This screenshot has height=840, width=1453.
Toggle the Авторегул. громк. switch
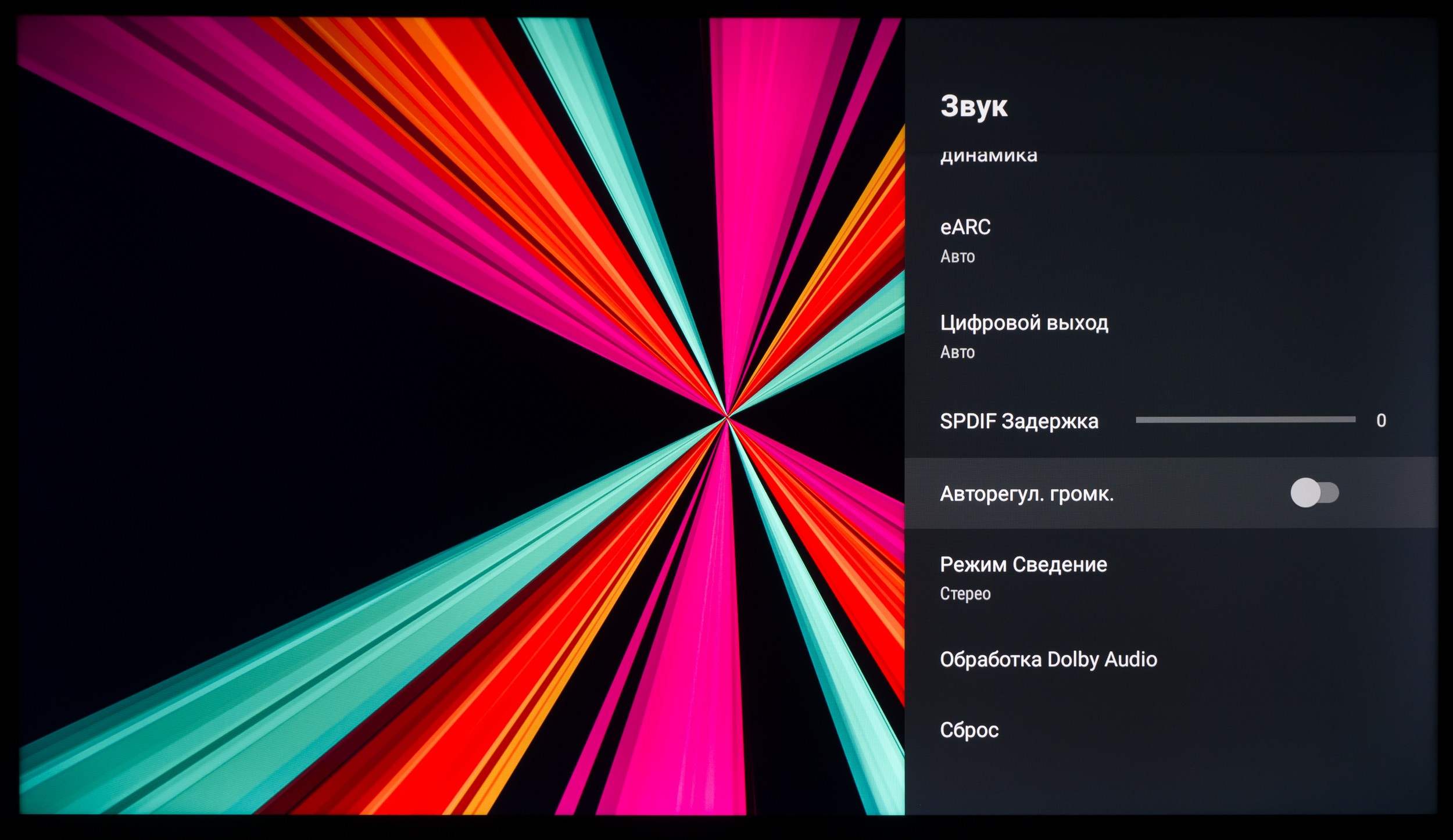coord(1314,493)
